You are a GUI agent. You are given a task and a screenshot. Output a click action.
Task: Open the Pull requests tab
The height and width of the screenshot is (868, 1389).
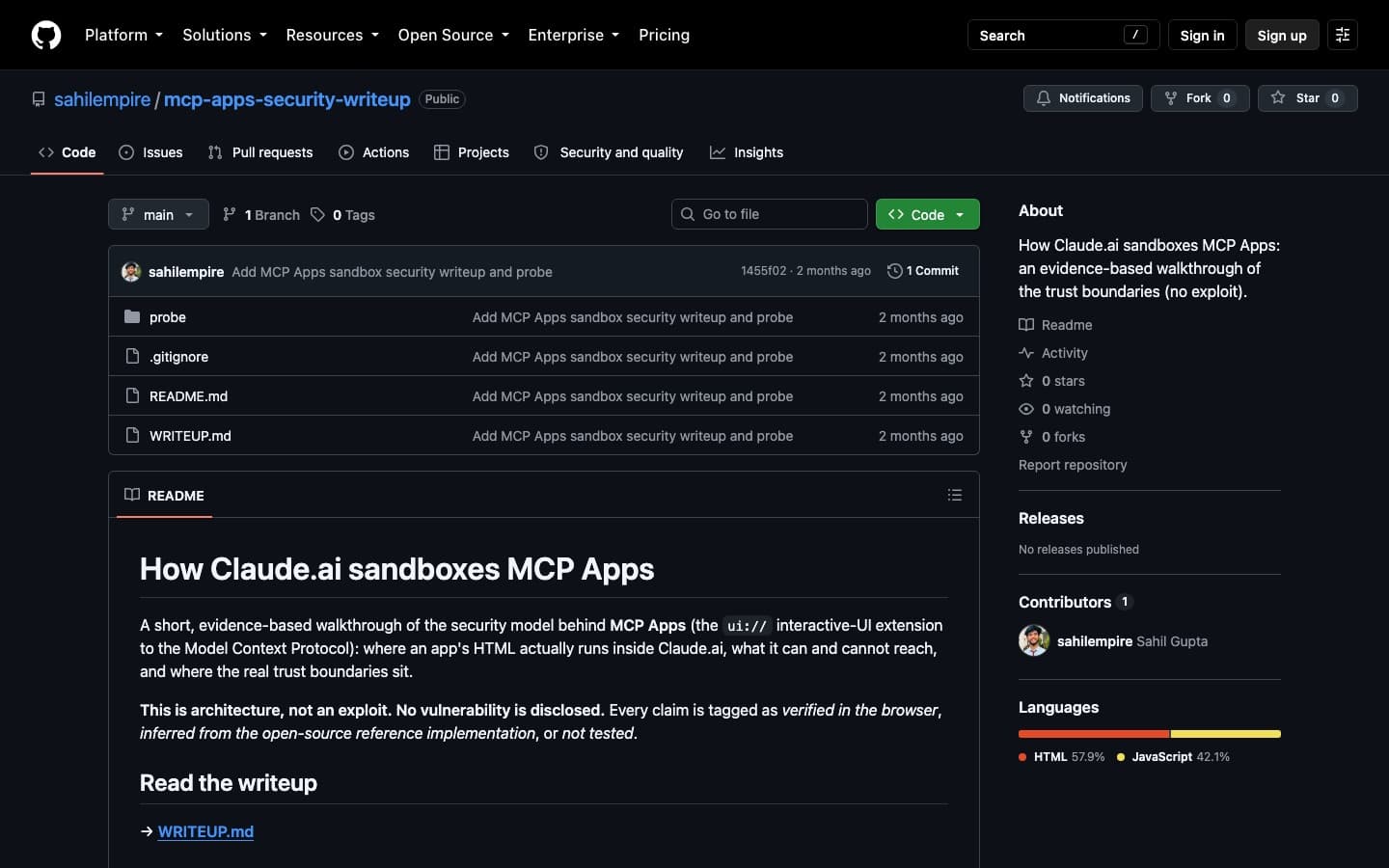click(x=260, y=152)
